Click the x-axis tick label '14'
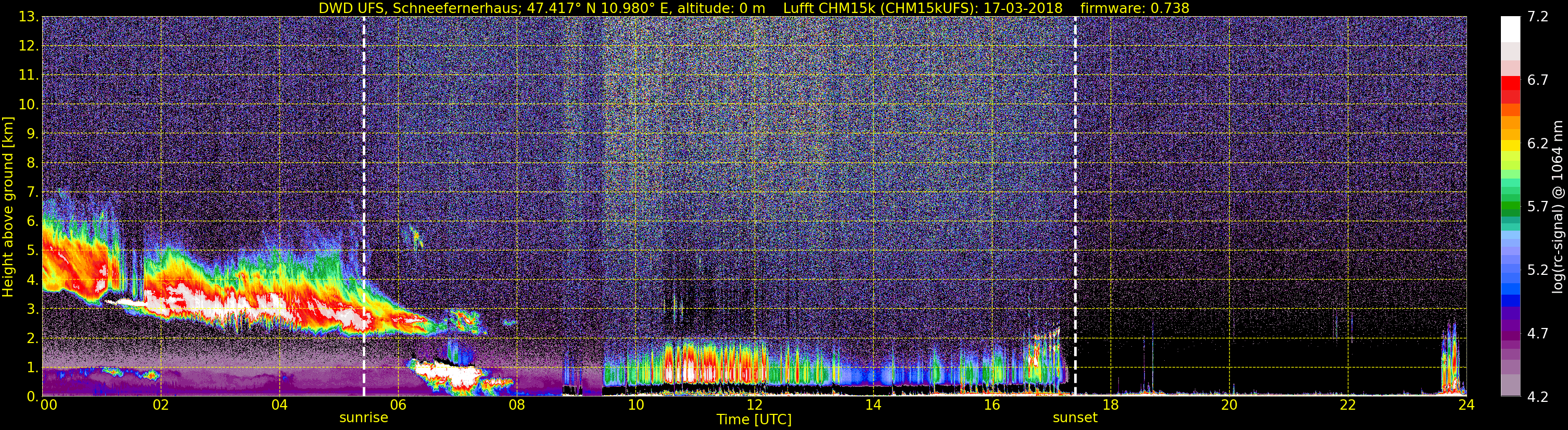 pyautogui.click(x=873, y=405)
